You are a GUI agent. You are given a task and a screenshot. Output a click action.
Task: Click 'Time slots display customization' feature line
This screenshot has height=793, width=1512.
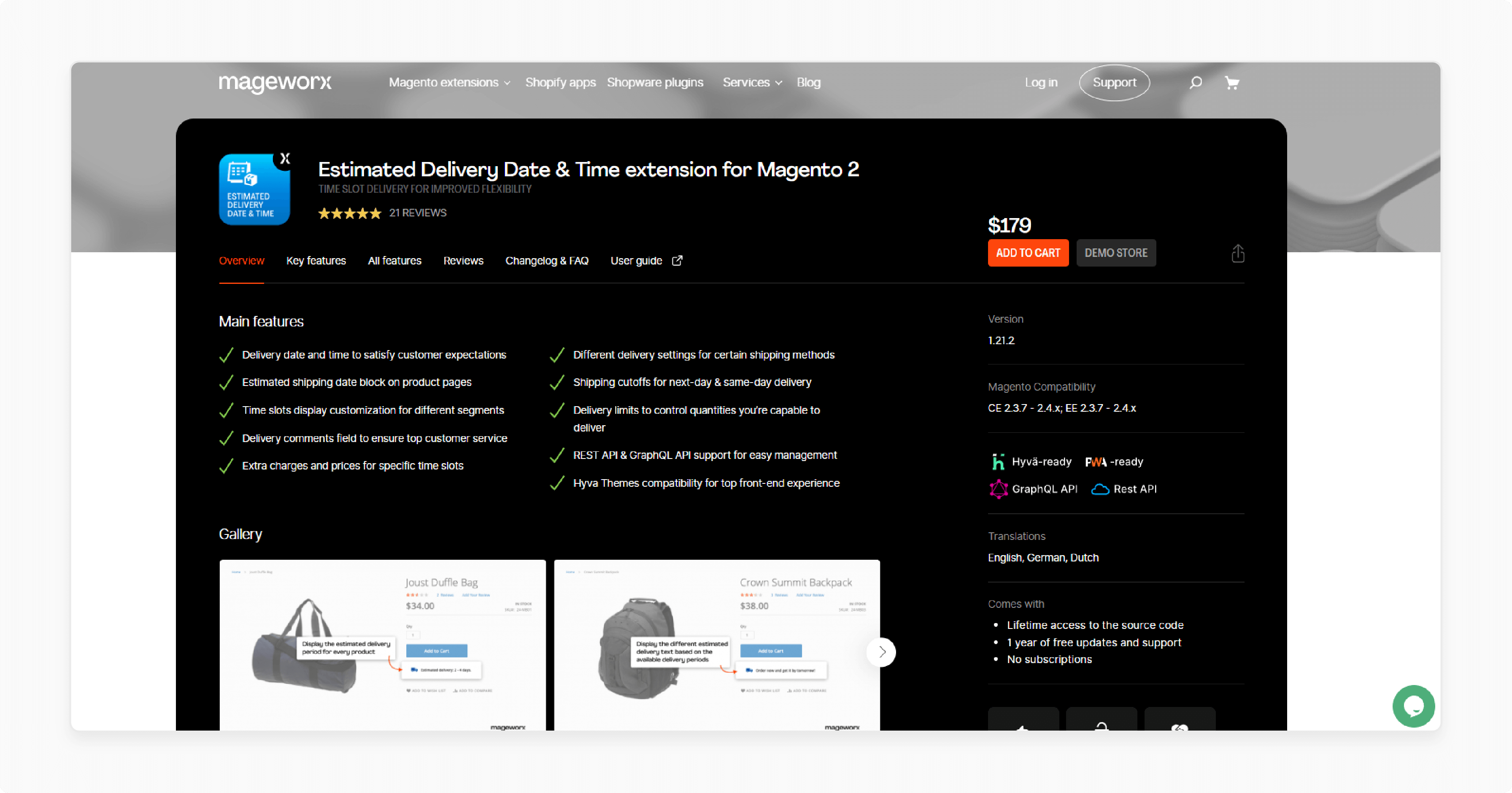tap(373, 410)
